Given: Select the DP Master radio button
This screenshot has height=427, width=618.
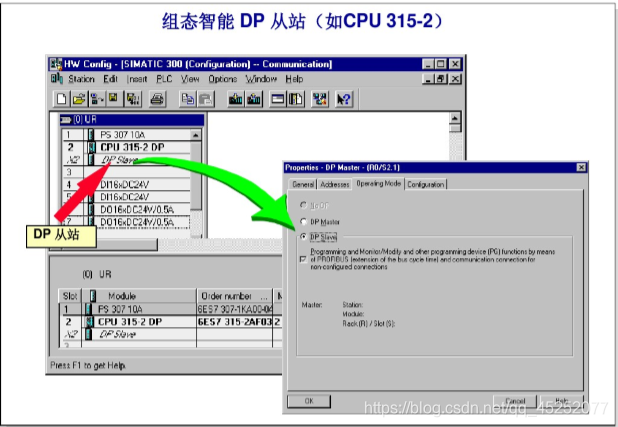Looking at the screenshot, I should click(x=303, y=221).
